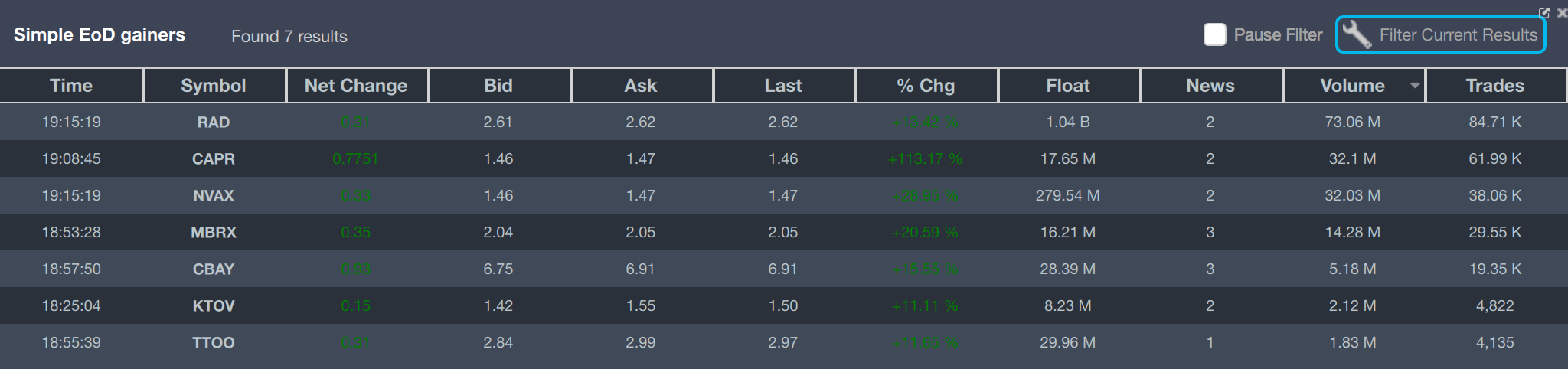Click the % Chg column header

[926, 86]
